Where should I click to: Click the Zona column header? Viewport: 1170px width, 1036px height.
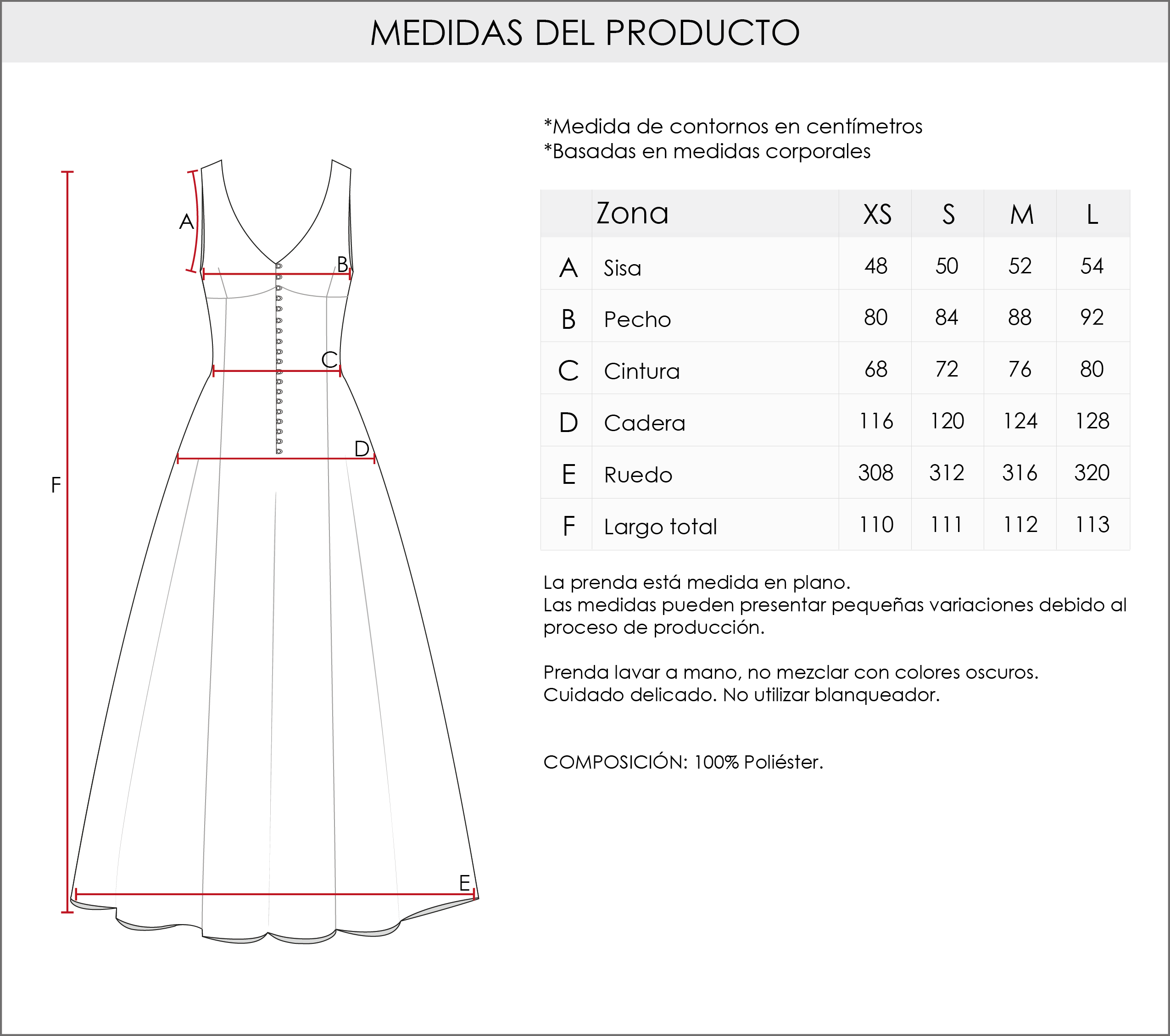pos(632,213)
